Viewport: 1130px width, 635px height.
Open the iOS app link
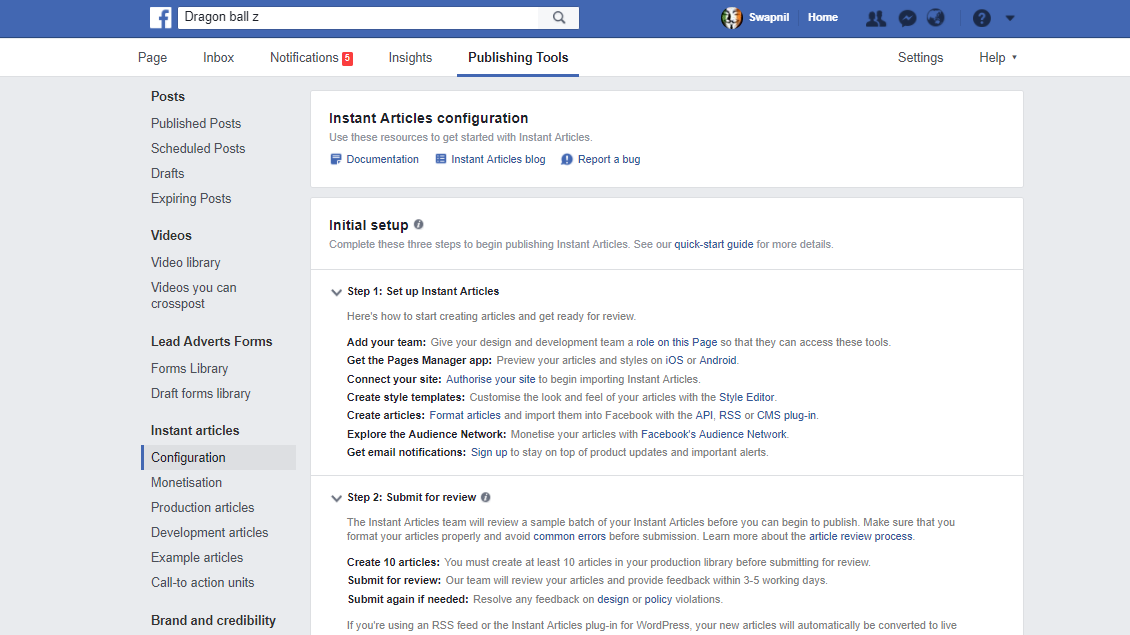pos(674,360)
